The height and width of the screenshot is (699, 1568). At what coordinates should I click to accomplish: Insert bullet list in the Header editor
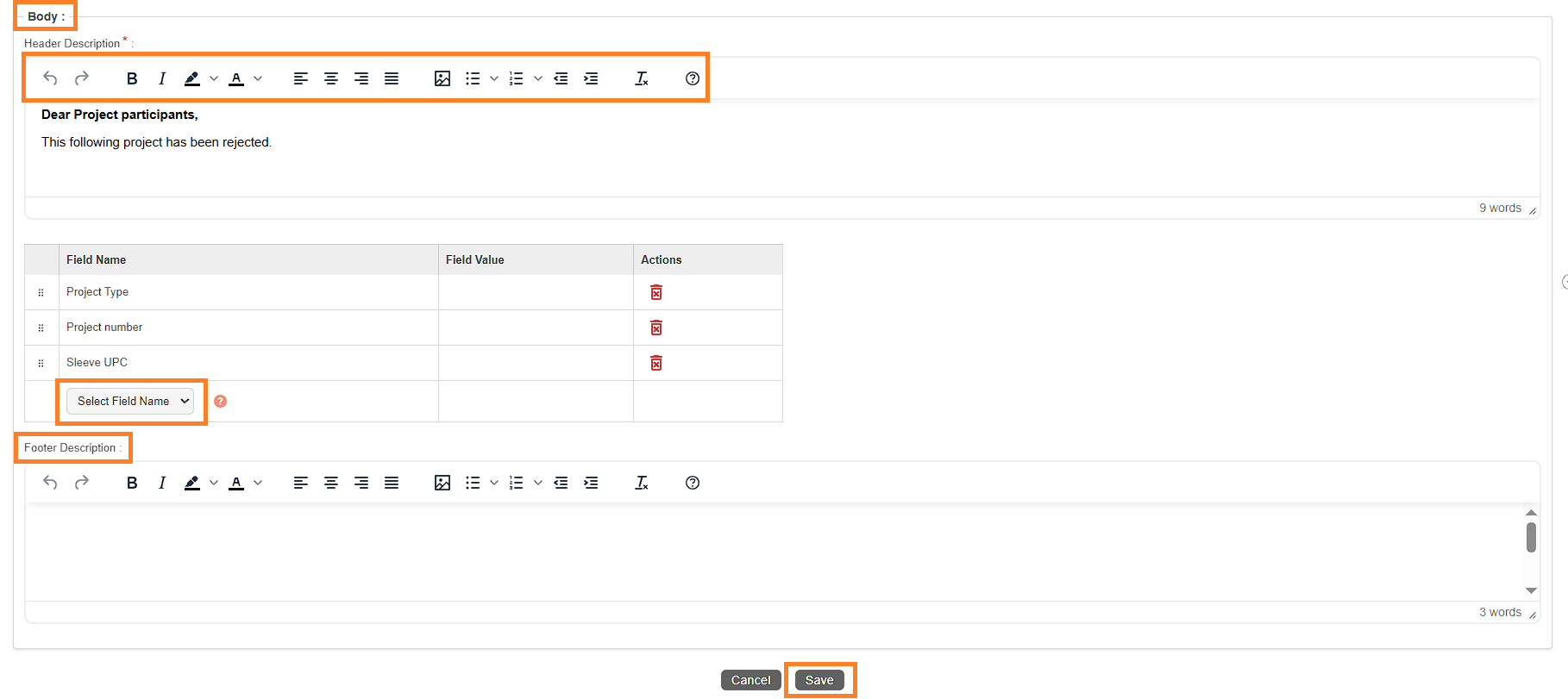click(x=473, y=78)
